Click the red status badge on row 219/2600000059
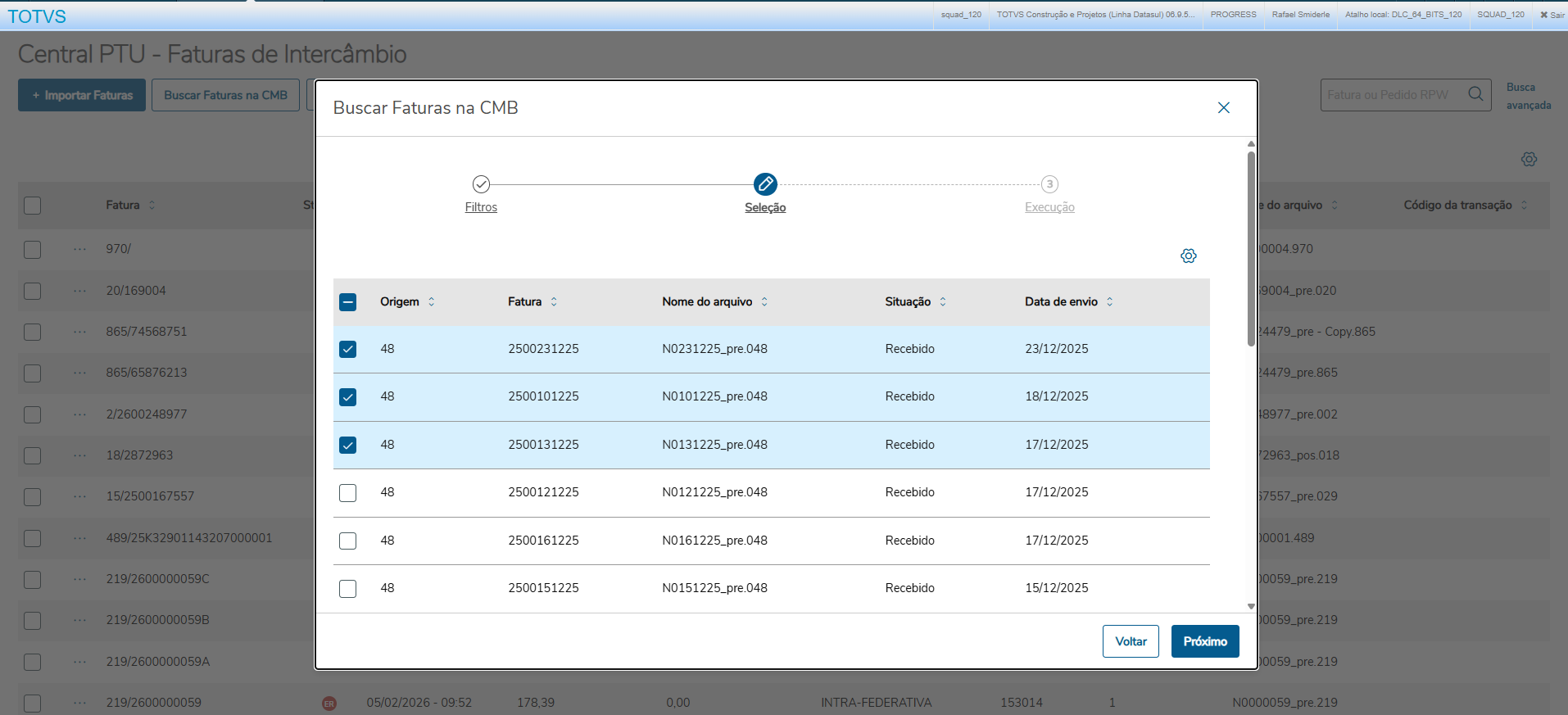The image size is (1568, 715). tap(329, 704)
